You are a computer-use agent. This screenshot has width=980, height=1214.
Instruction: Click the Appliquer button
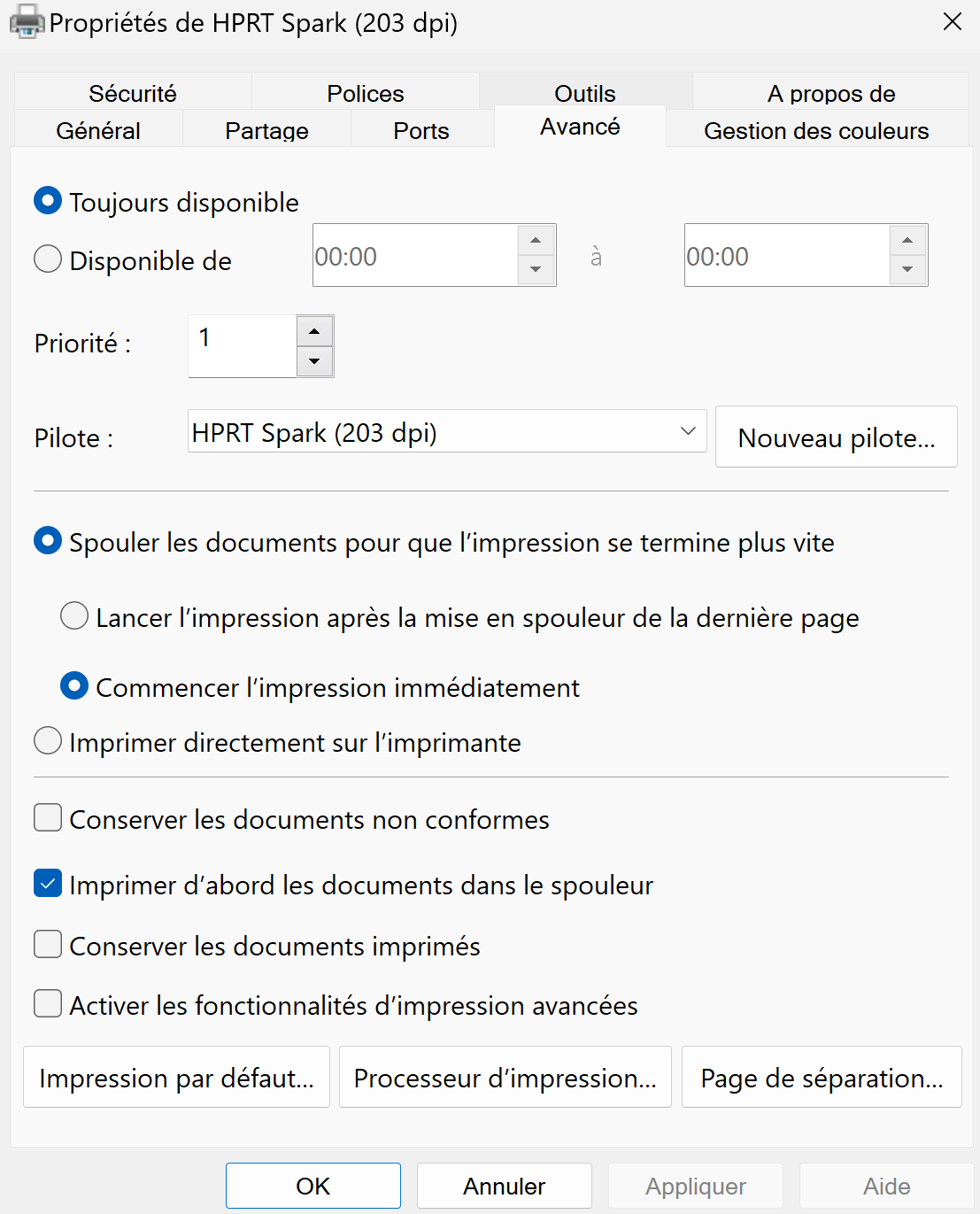(696, 1186)
